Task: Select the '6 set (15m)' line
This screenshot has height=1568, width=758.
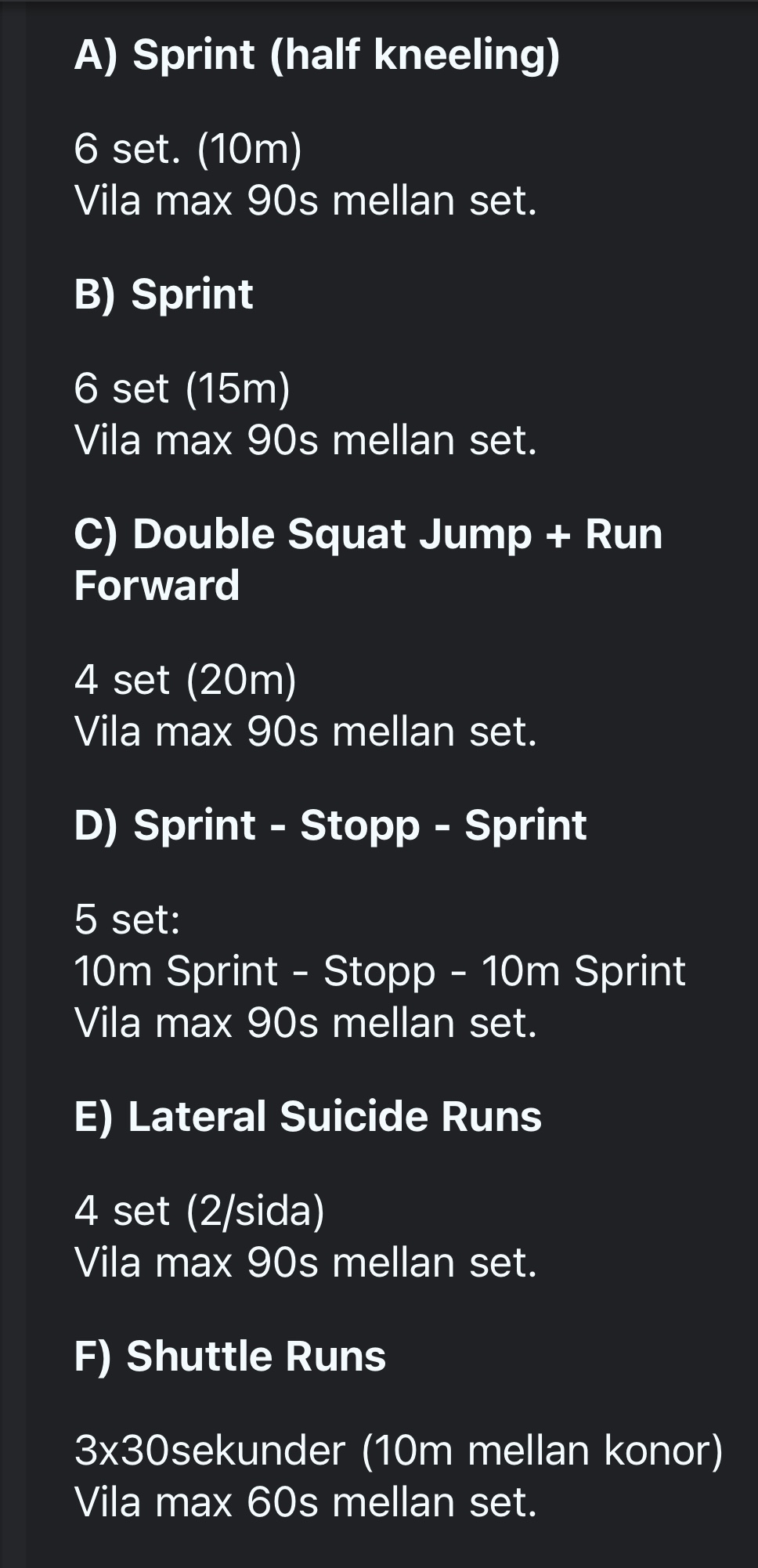Action: tap(182, 388)
